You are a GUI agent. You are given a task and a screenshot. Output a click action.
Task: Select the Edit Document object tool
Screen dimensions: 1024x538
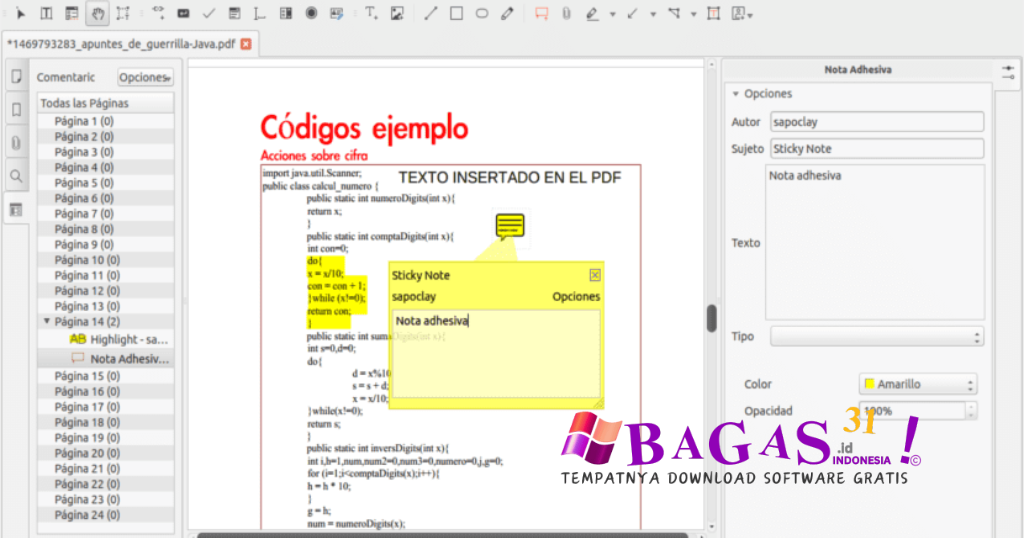coord(123,13)
